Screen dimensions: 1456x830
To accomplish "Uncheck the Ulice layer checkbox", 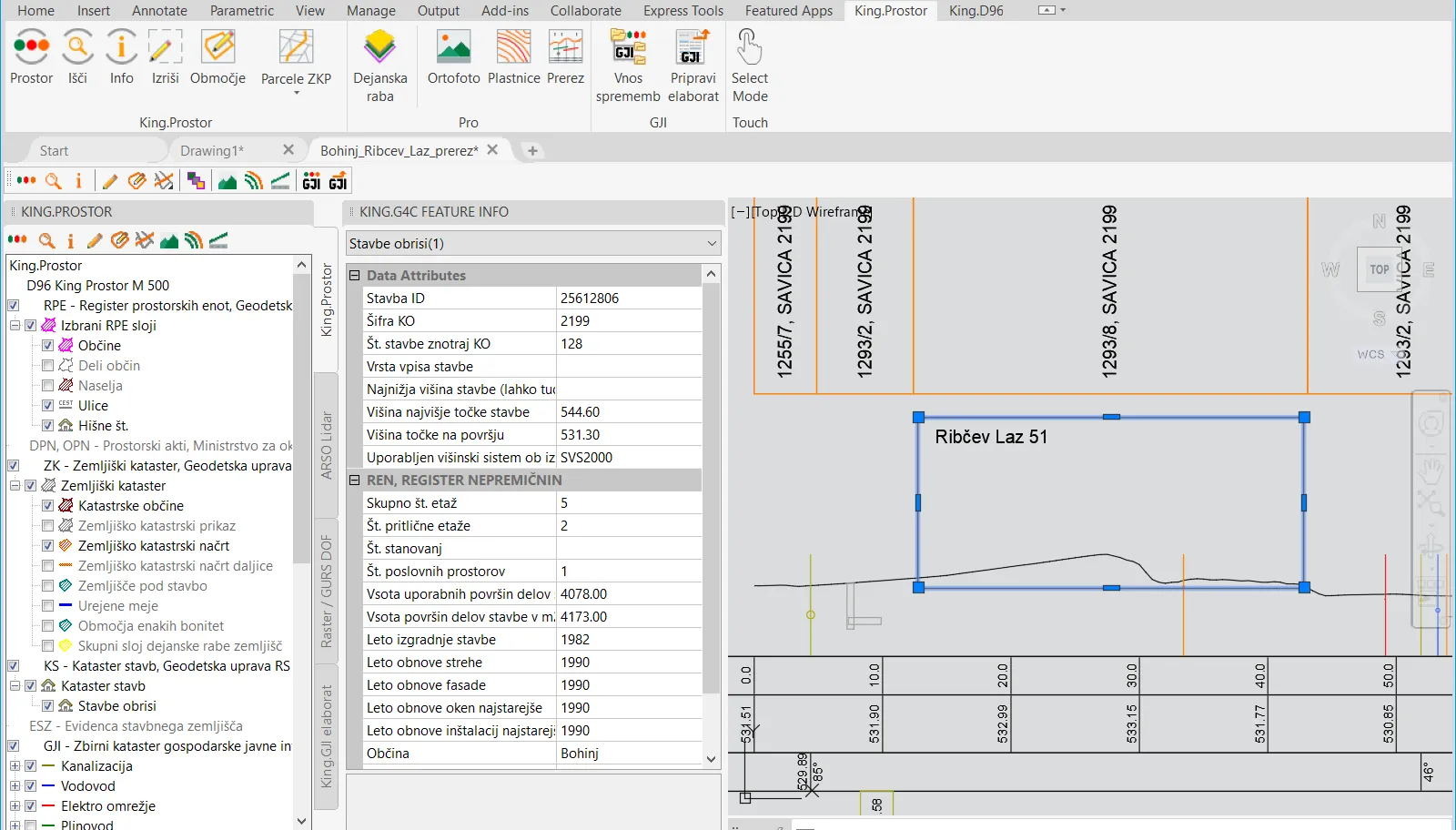I will 48,406.
